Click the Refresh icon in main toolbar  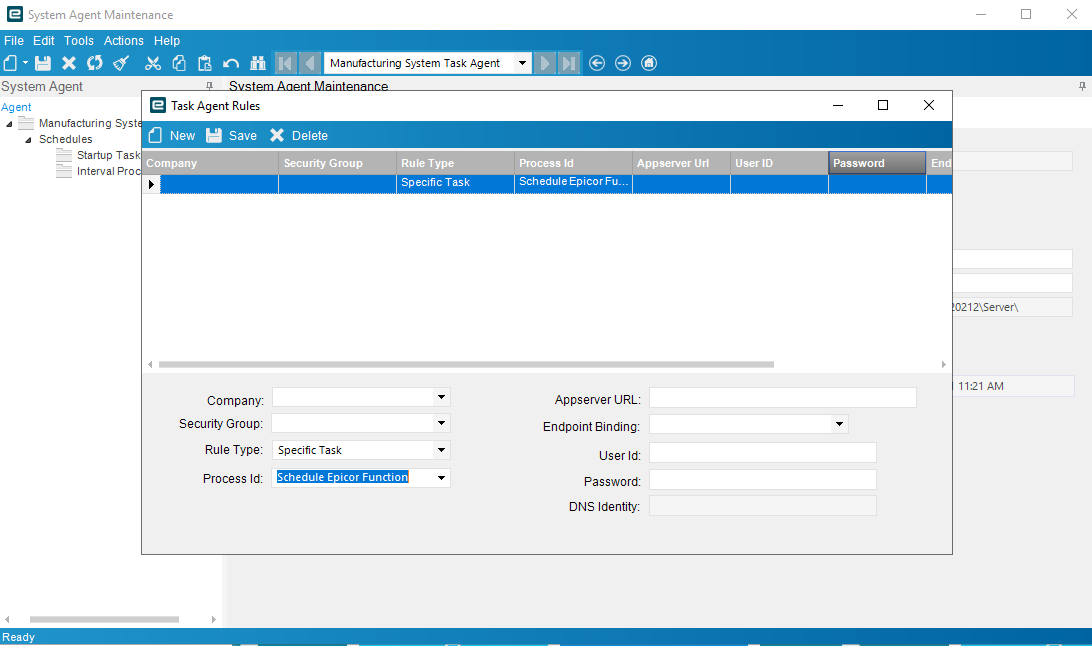[x=95, y=63]
